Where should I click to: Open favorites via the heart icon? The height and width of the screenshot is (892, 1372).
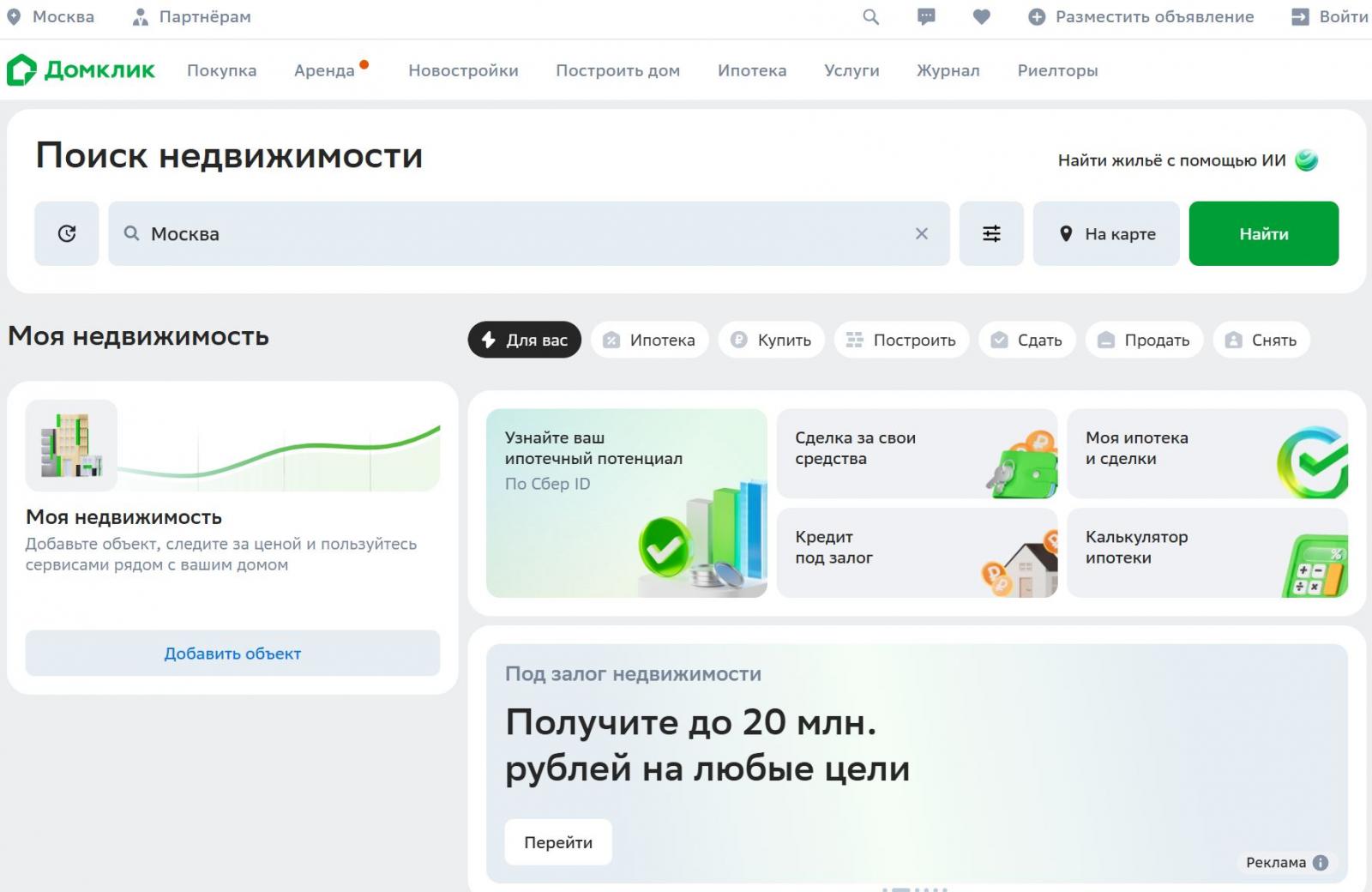pyautogui.click(x=982, y=17)
